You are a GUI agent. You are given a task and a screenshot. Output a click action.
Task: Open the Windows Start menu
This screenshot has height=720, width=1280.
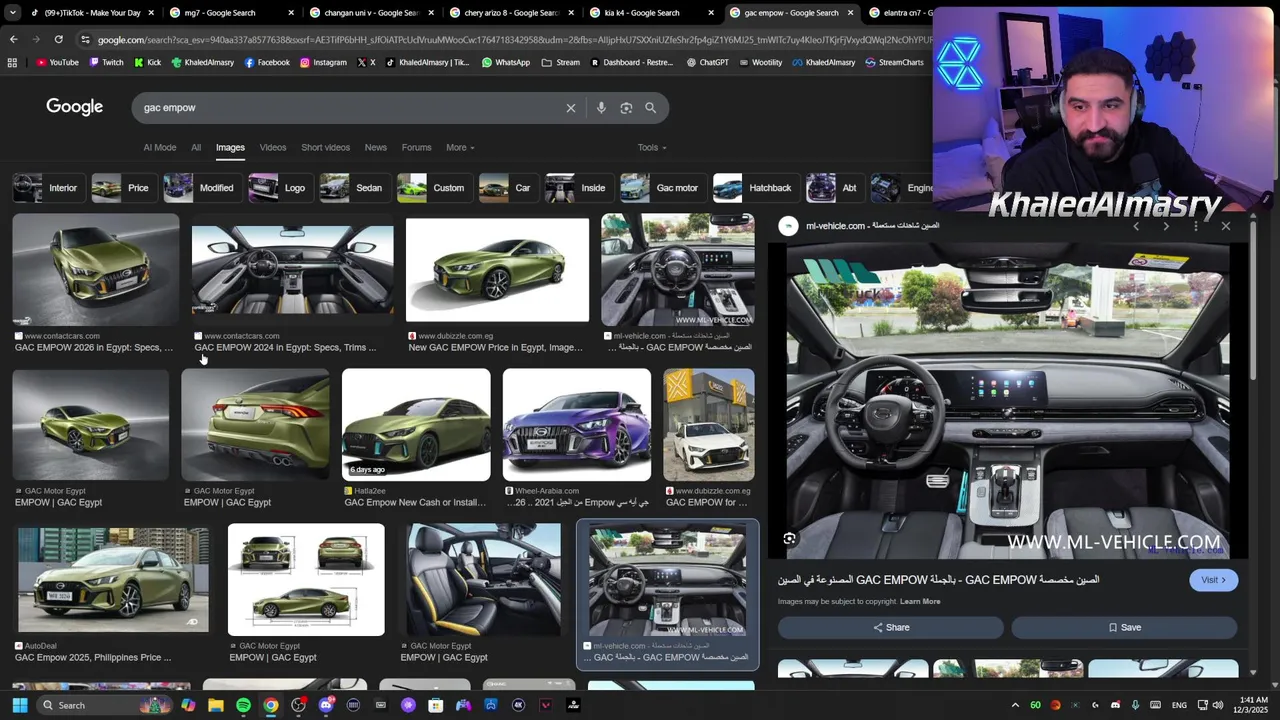click(19, 705)
